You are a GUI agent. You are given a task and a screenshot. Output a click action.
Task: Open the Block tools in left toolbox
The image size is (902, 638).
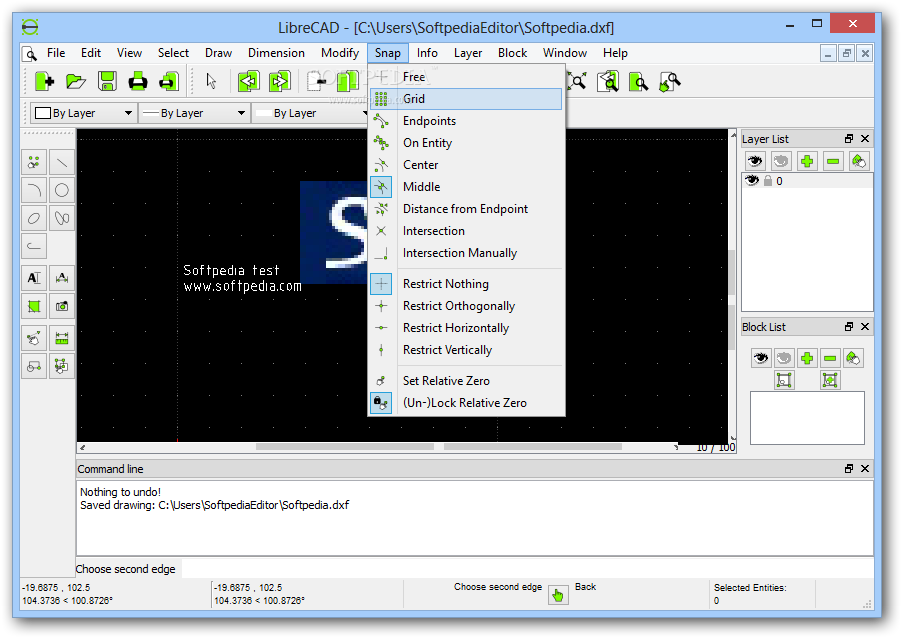(34, 366)
